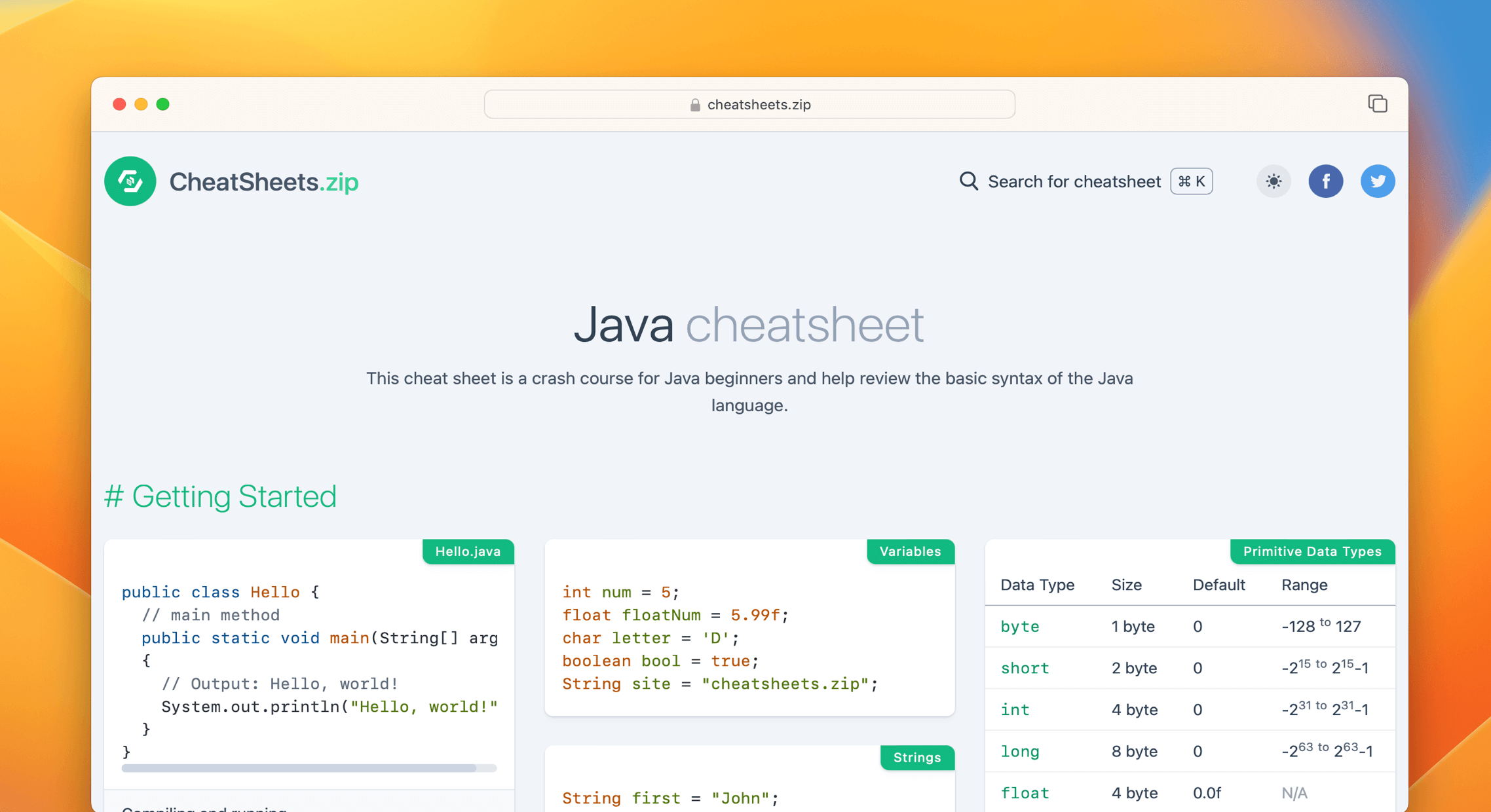Click the ⌘K shortcut badge
Image resolution: width=1491 pixels, height=812 pixels.
[1191, 181]
